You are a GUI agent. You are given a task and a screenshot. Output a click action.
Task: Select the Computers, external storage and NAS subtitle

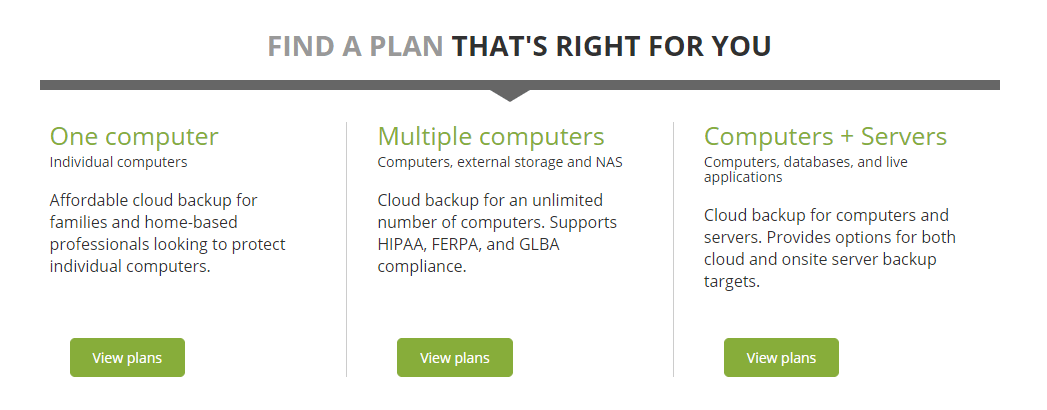(500, 162)
